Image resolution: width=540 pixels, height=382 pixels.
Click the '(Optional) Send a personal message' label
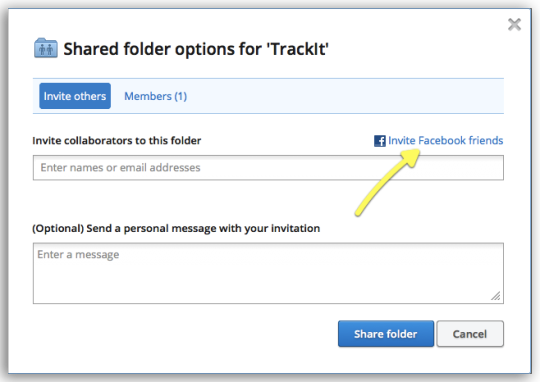[x=176, y=228]
